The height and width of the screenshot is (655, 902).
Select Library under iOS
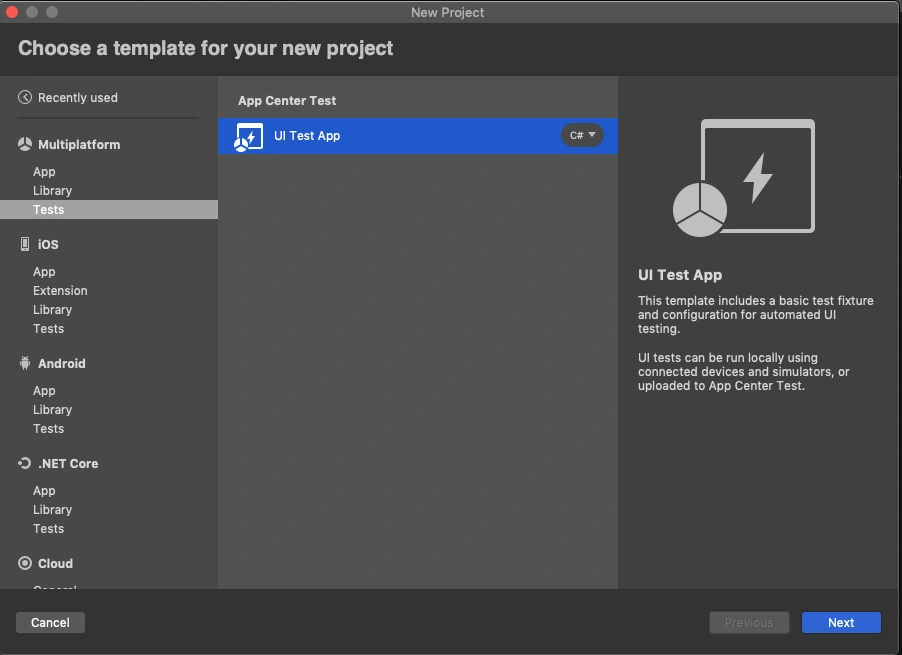(x=52, y=309)
